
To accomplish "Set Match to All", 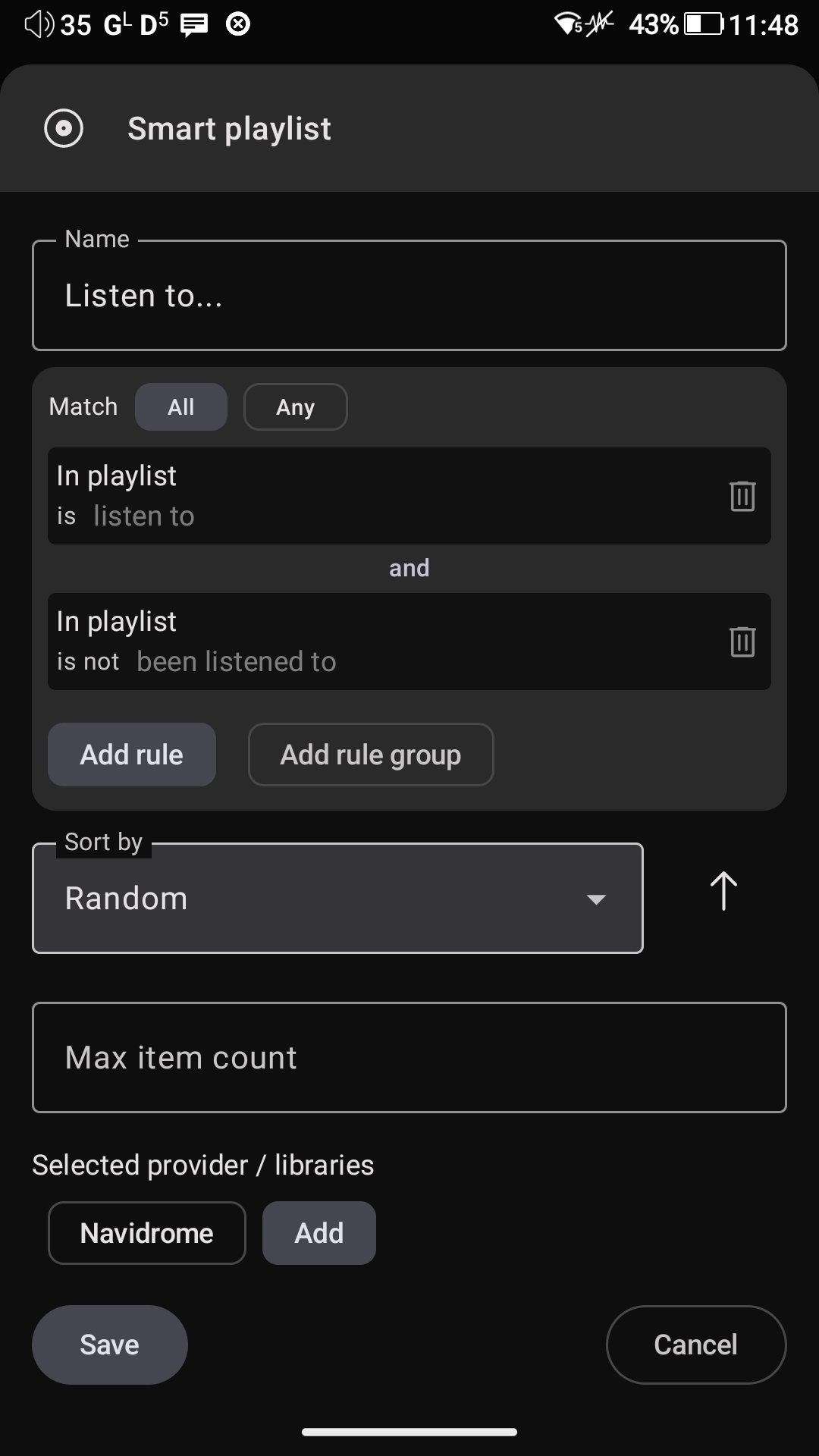I will point(181,406).
